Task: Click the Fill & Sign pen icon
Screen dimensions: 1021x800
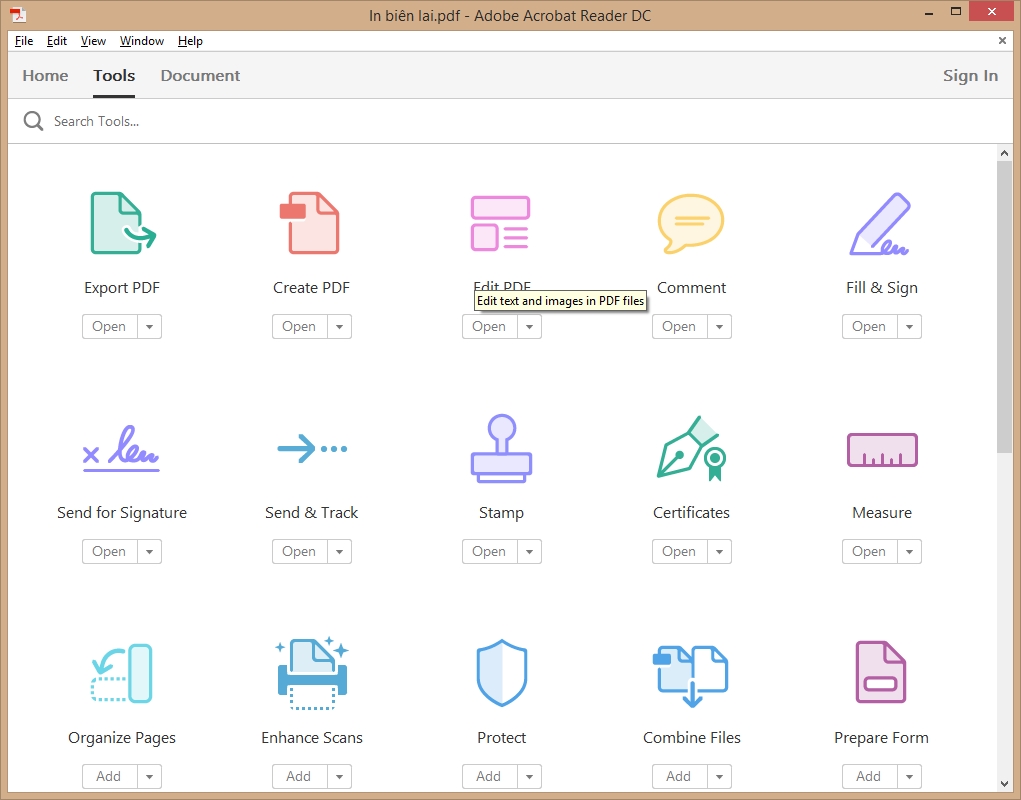Action: pos(880,223)
